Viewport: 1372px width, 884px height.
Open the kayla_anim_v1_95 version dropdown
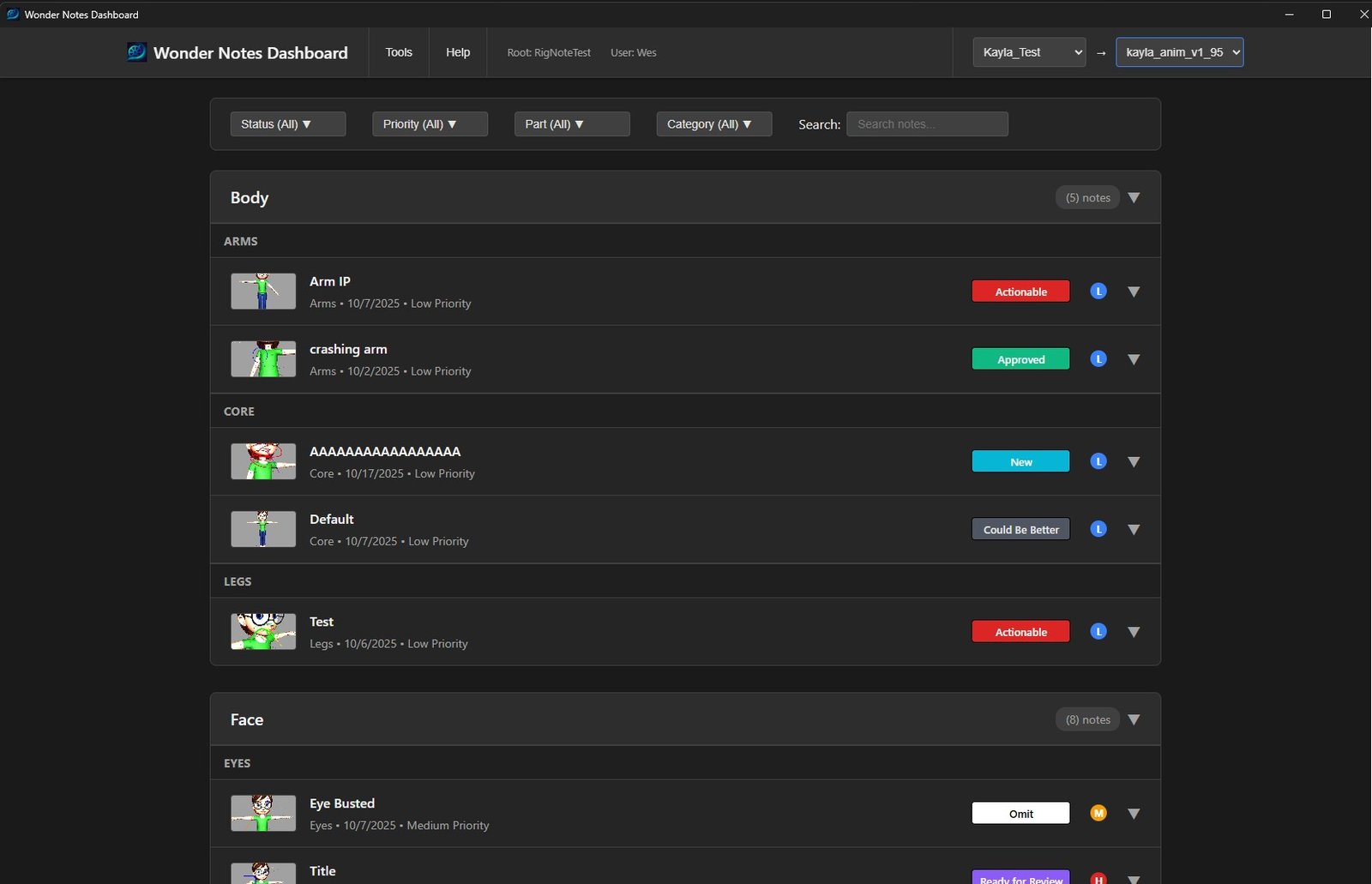point(1178,51)
